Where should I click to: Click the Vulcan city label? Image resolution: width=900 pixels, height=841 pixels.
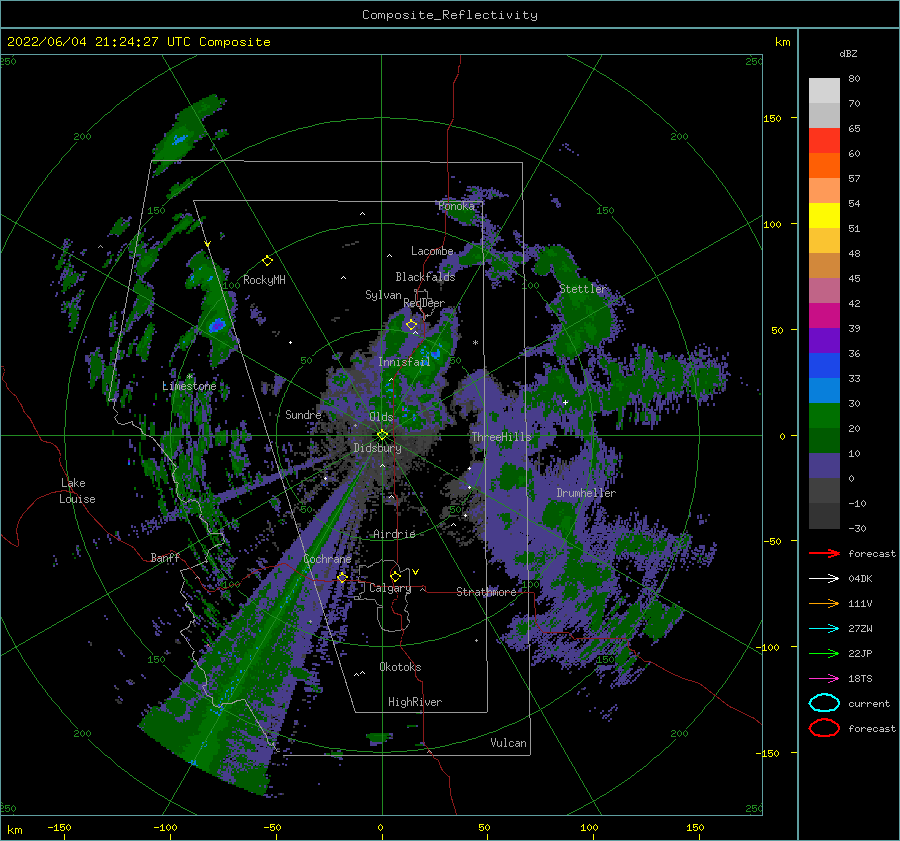coord(508,743)
